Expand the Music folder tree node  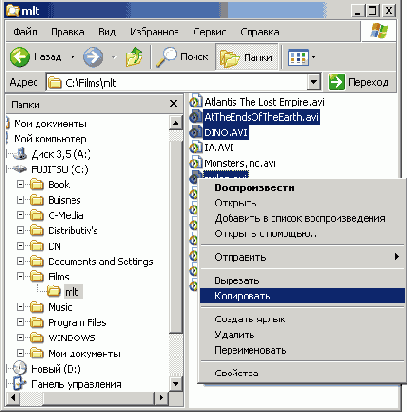tap(21, 307)
